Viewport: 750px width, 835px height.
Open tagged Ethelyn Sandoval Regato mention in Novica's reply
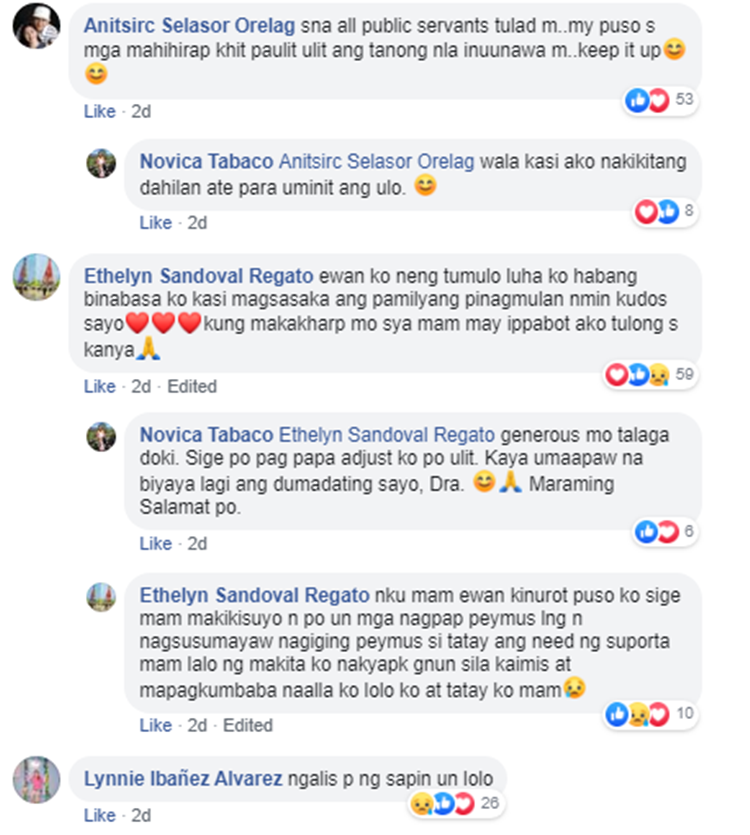[x=387, y=435]
